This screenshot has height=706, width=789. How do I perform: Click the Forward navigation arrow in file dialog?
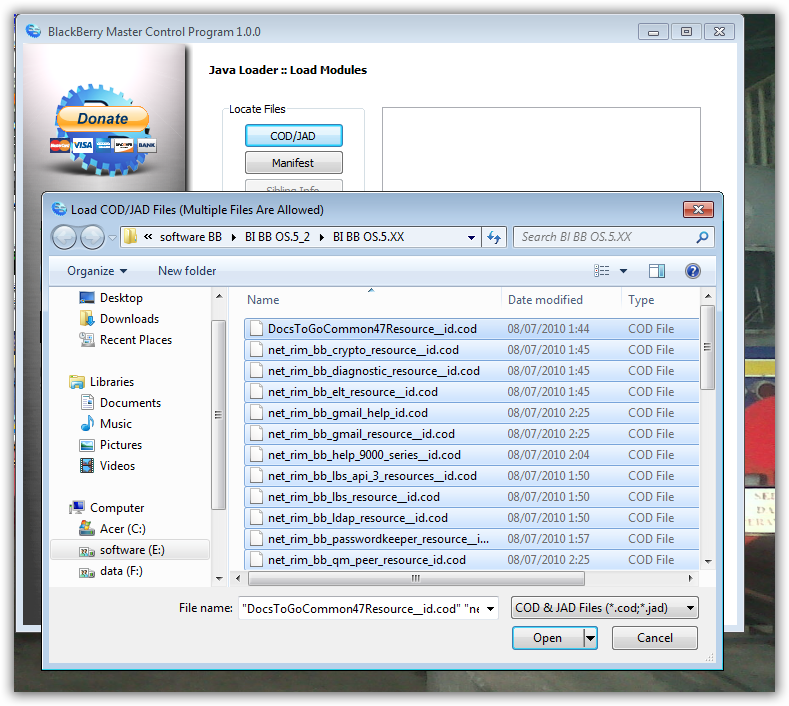(92, 237)
